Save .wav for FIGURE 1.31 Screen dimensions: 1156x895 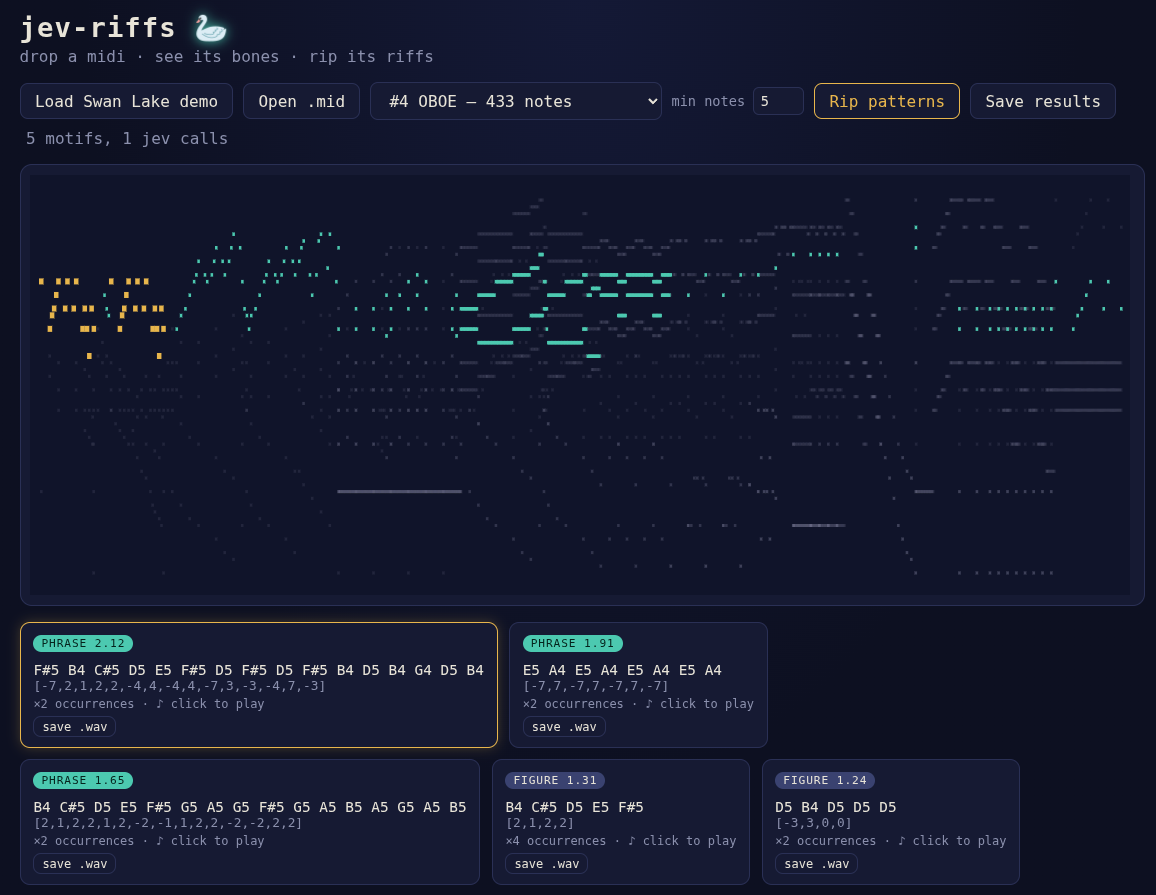[x=546, y=864]
